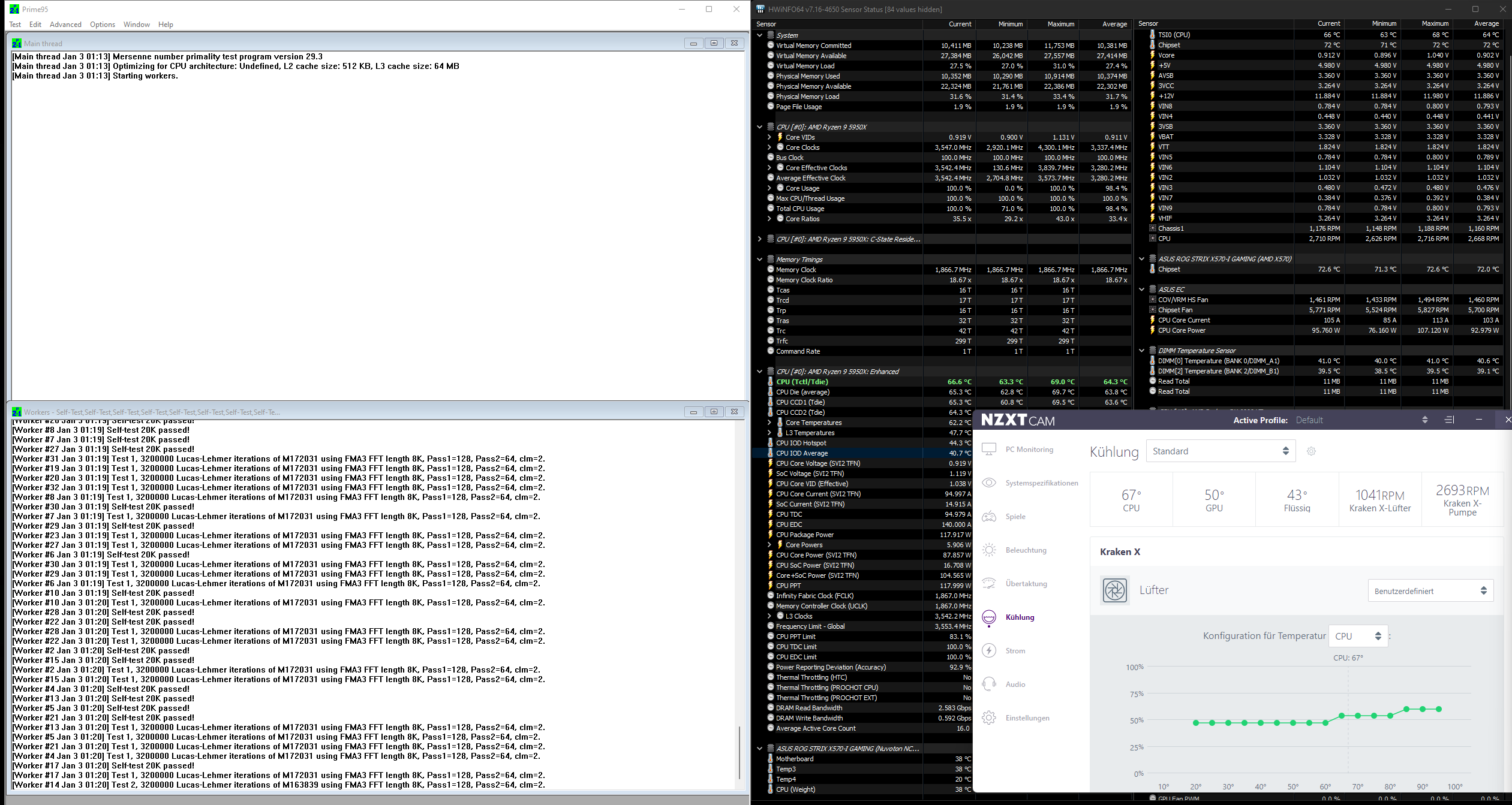Open the Systemspezifikationen eye icon section
Image resolution: width=1512 pixels, height=805 pixels.
[990, 483]
